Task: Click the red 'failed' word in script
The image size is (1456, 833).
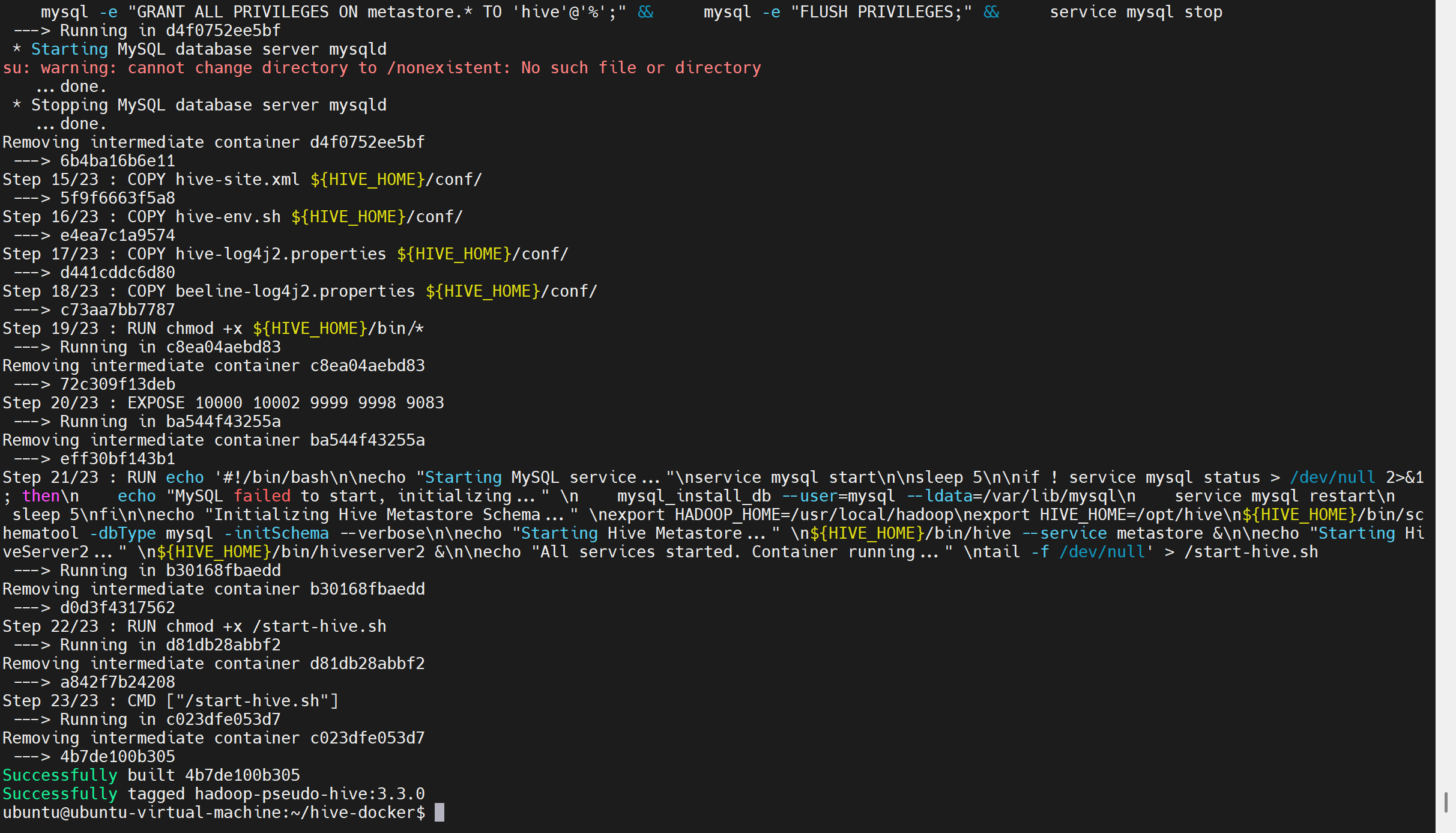Action: pyautogui.click(x=262, y=496)
